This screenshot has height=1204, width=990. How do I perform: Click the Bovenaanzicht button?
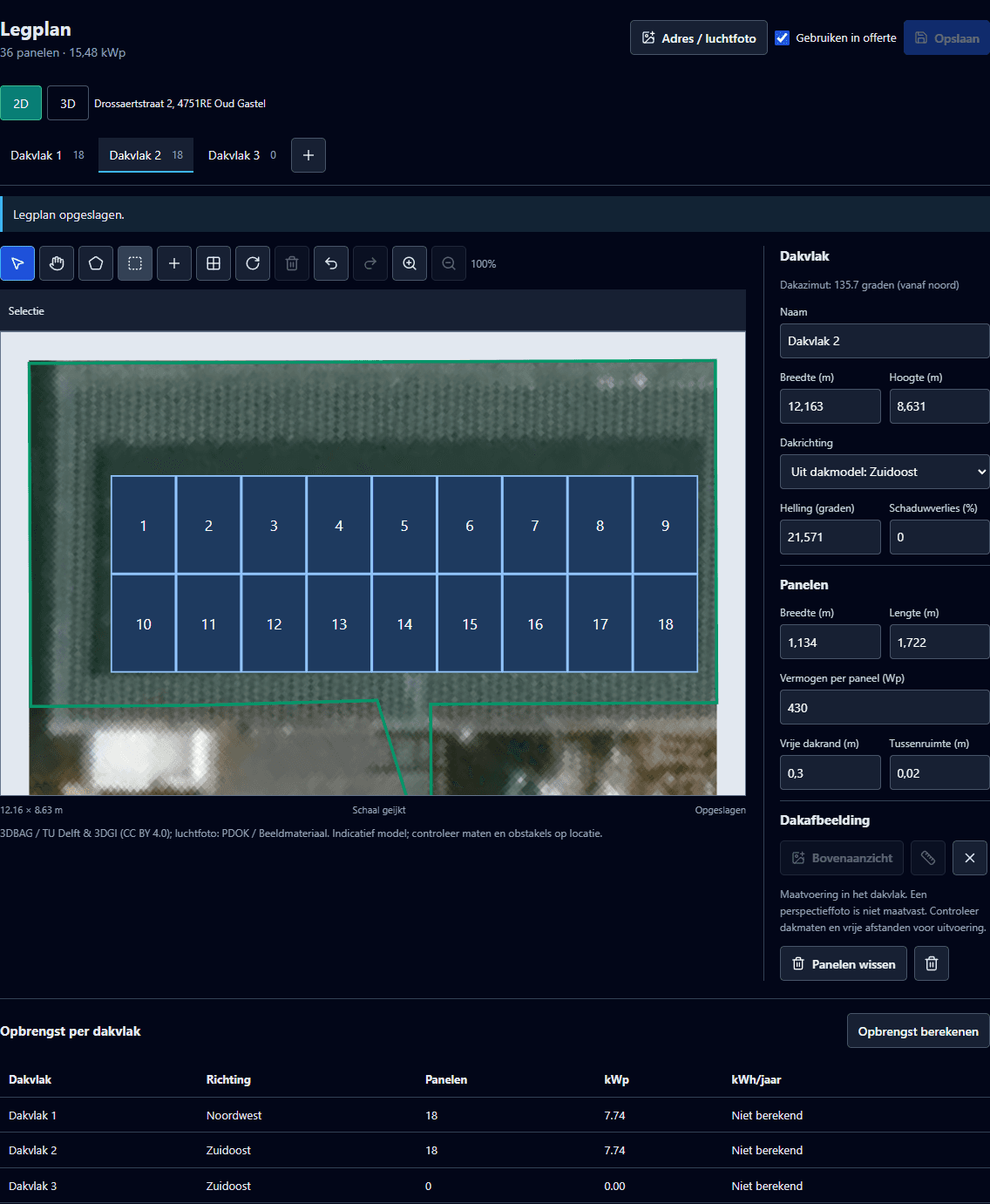[x=842, y=858]
